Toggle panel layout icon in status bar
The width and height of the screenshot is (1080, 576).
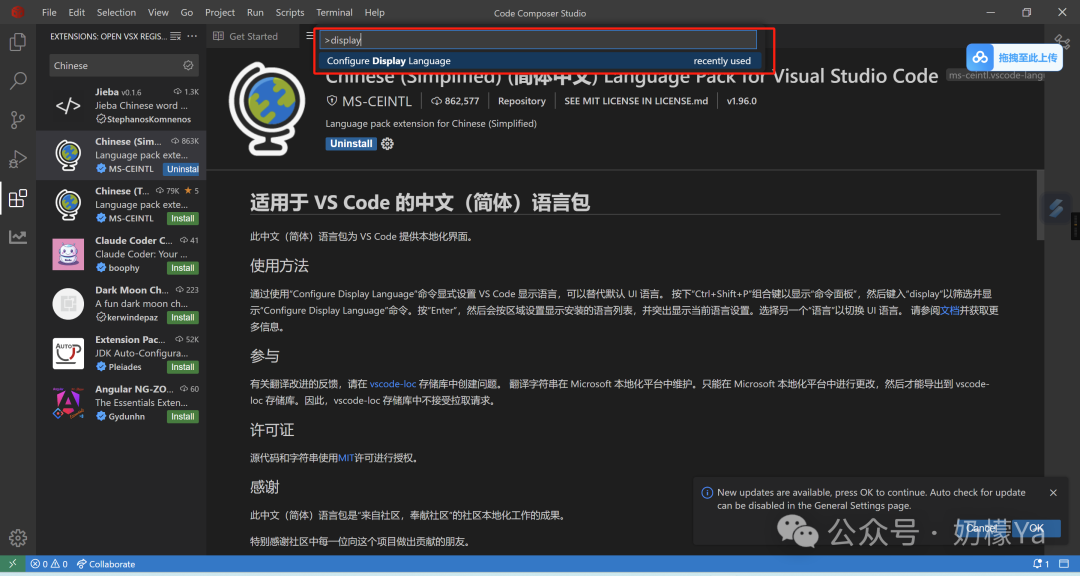pyautogui.click(x=1064, y=564)
